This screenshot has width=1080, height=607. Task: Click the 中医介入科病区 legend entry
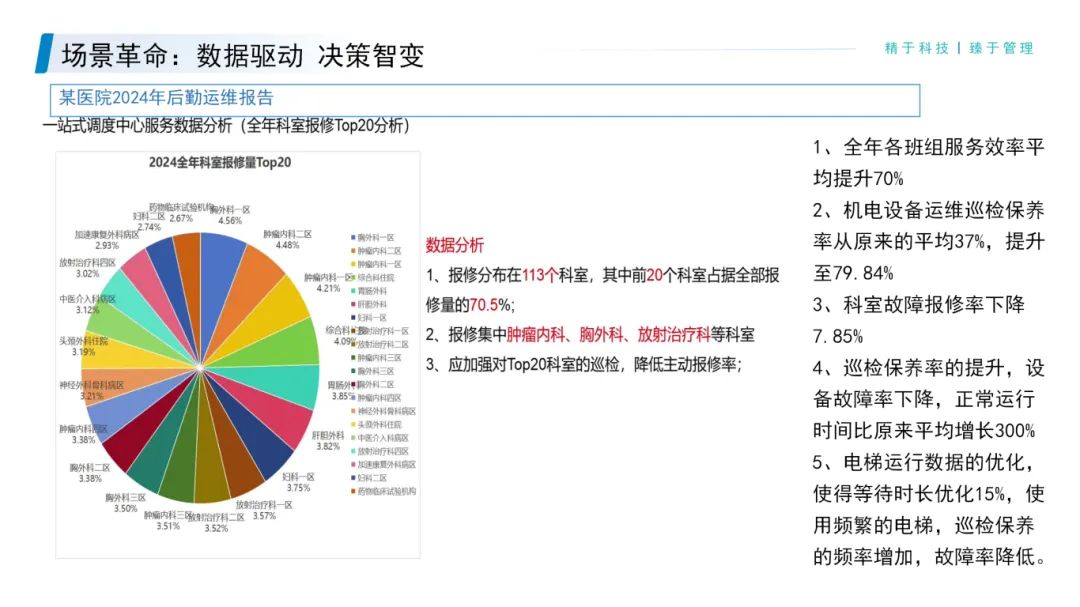coord(380,438)
